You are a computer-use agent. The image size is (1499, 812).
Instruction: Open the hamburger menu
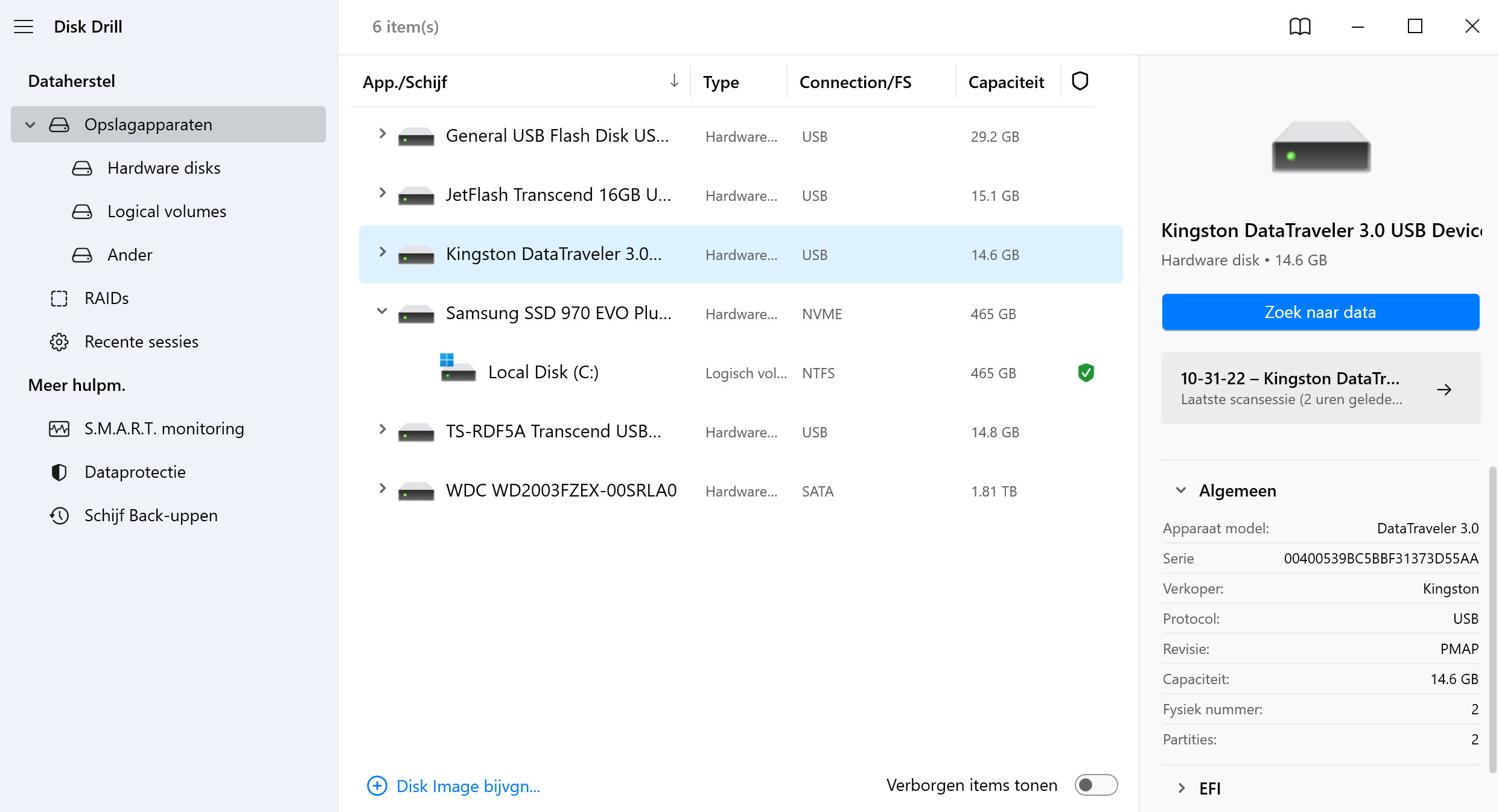(24, 27)
